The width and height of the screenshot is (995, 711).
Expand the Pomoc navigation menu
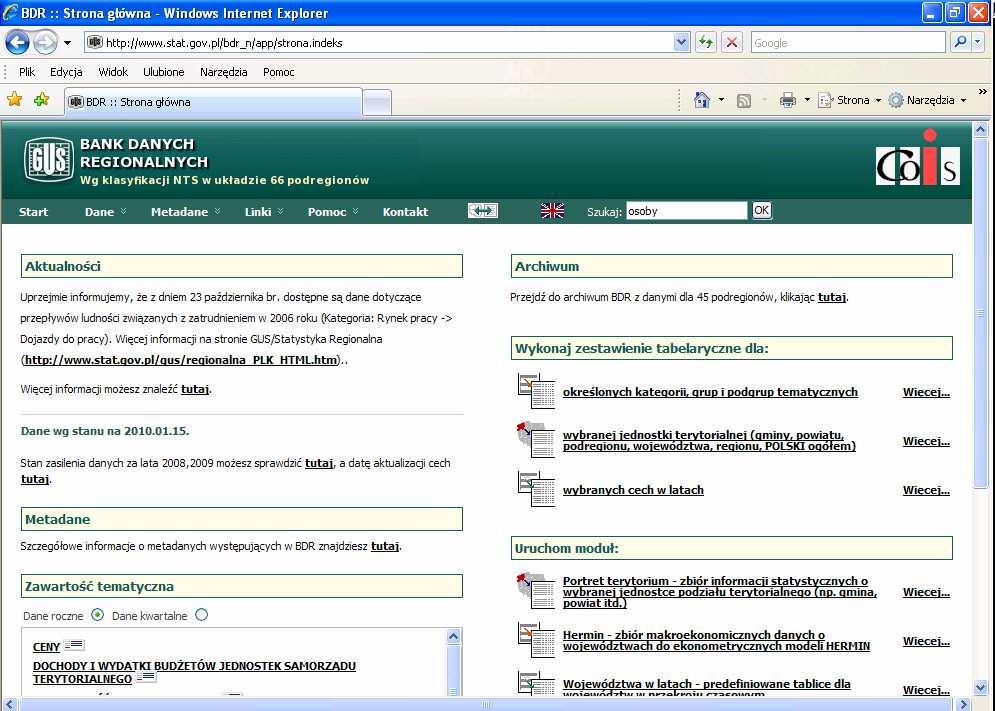[333, 212]
